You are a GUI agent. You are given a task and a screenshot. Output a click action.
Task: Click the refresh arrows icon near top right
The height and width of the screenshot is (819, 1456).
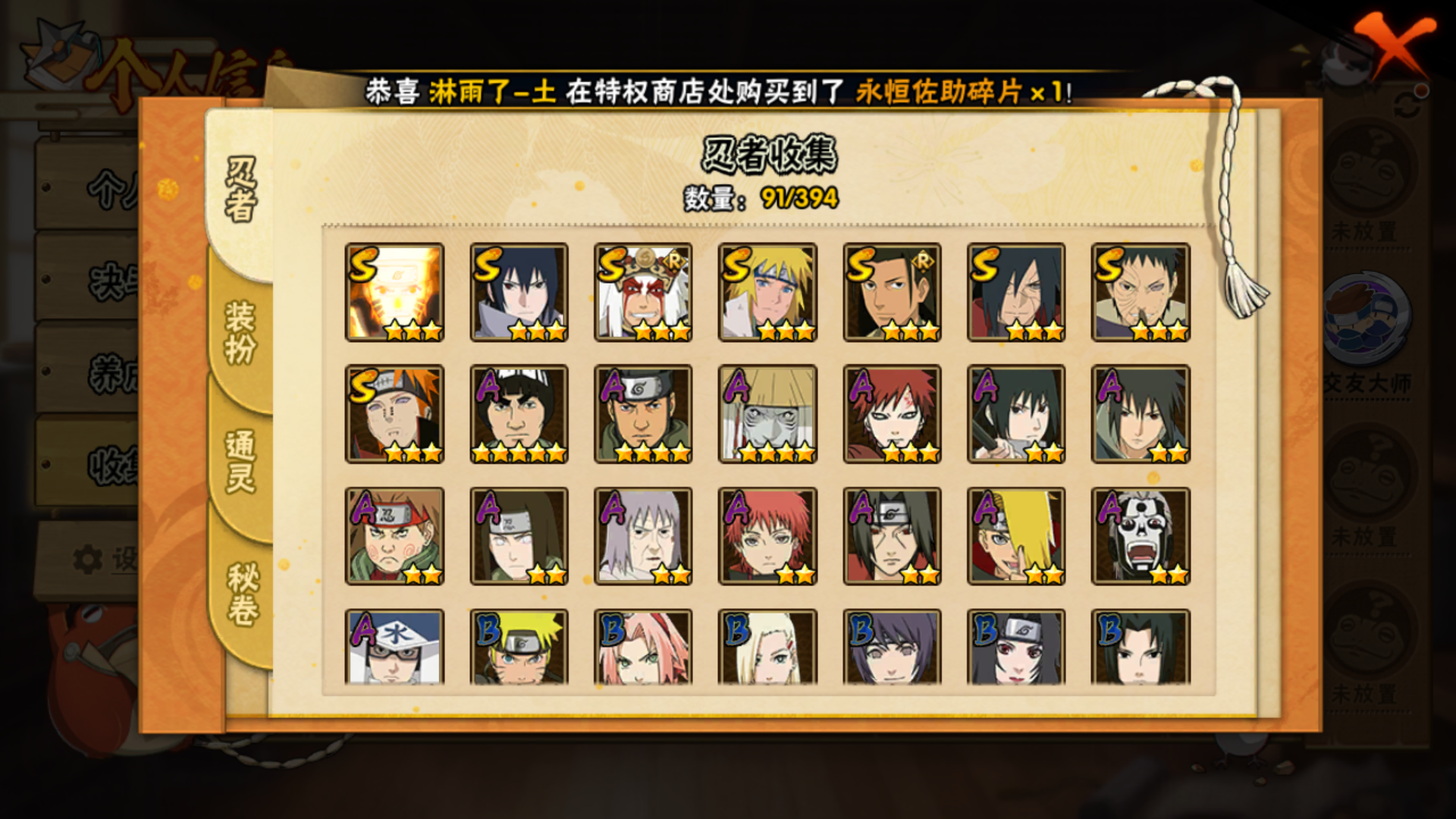point(1408,105)
